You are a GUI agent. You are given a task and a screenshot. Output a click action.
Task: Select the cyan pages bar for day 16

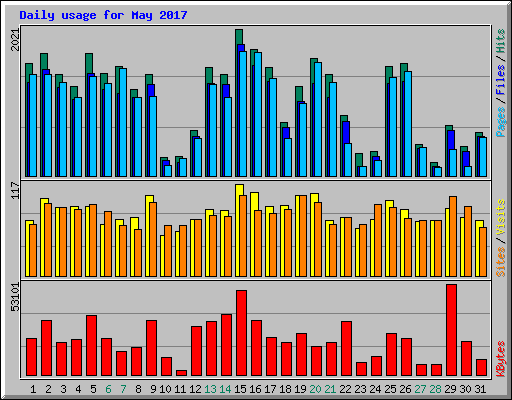pyautogui.click(x=258, y=114)
